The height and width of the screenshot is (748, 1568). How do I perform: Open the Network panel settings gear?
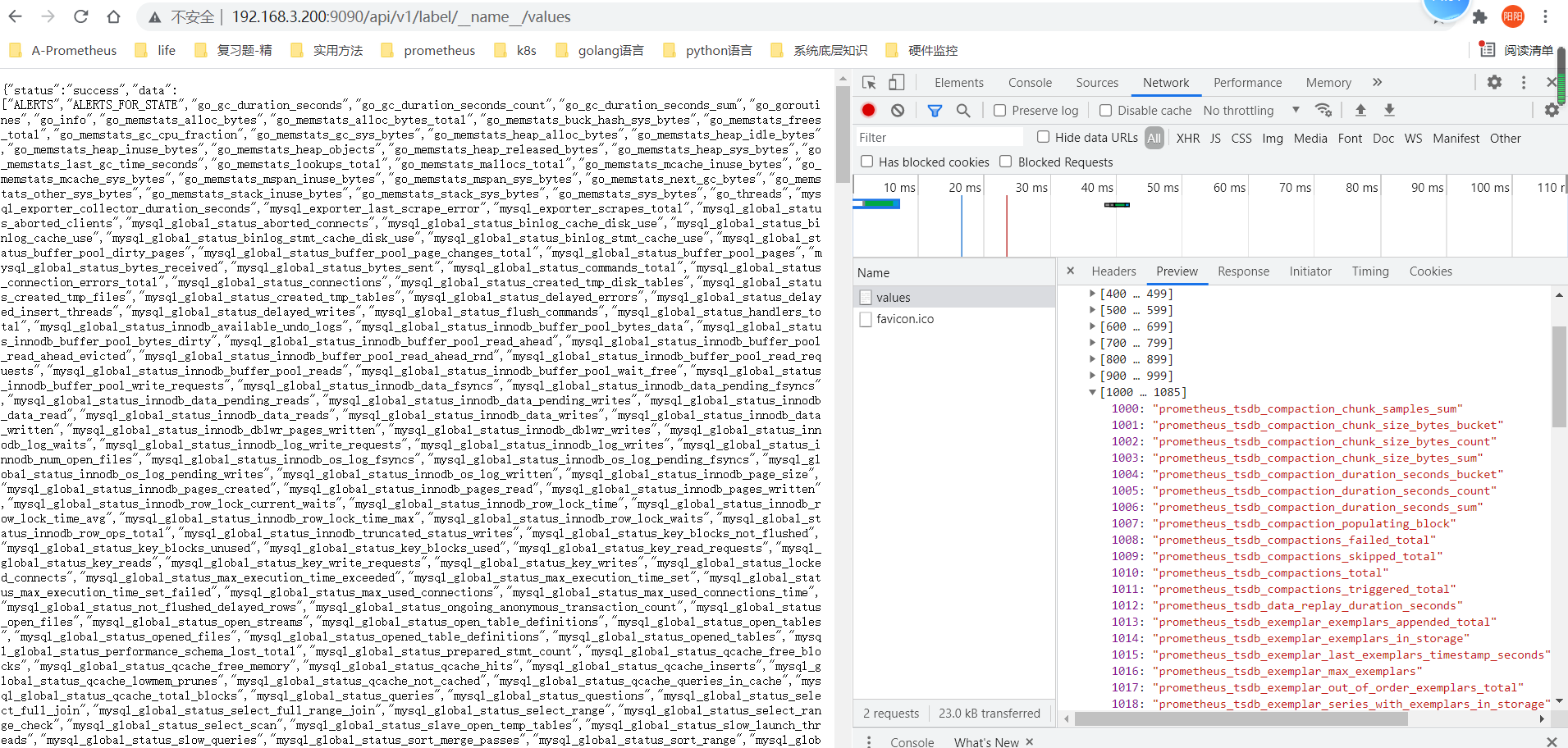pyautogui.click(x=1551, y=110)
